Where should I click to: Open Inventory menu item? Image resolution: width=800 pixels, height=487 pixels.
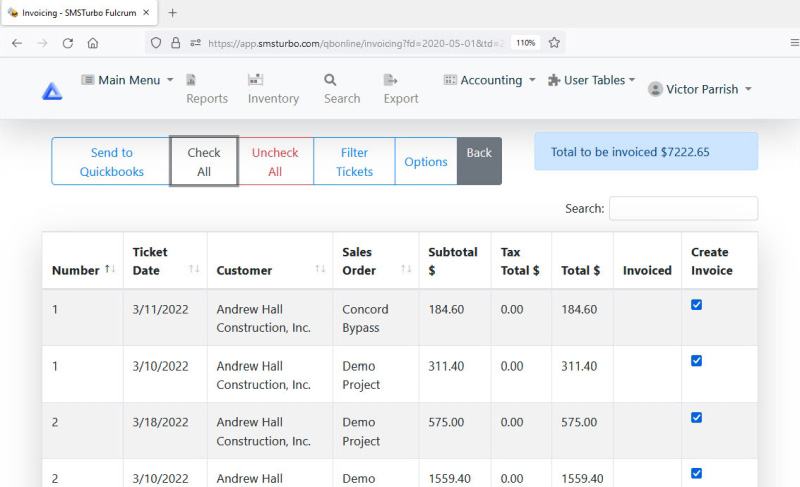pos(273,99)
